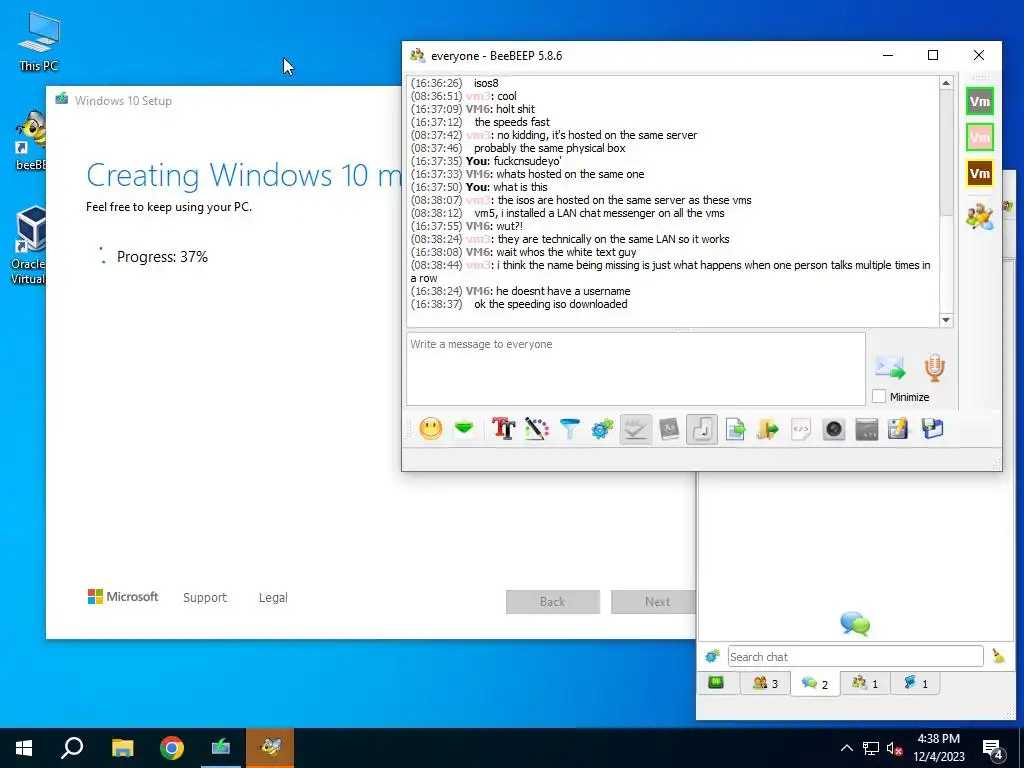Image resolution: width=1024 pixels, height=768 pixels.
Task: Open the emoticon picker smiley icon
Action: pyautogui.click(x=430, y=429)
